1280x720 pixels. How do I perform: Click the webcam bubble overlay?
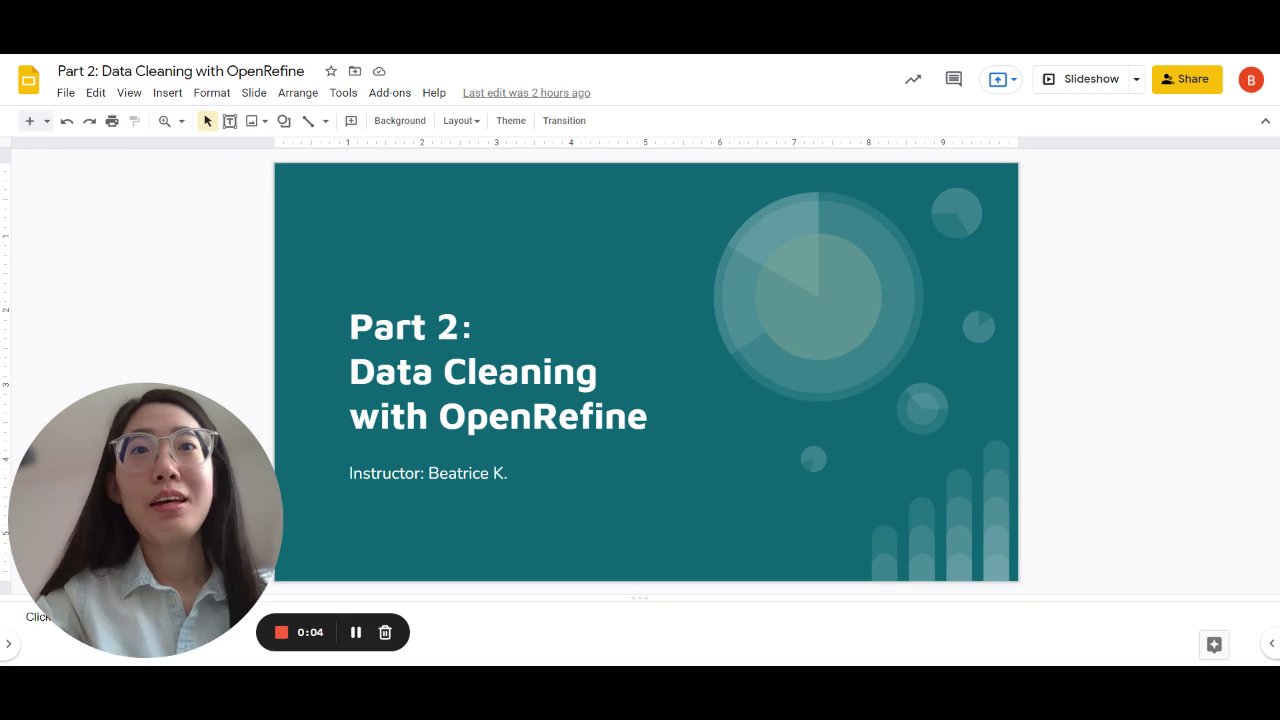point(145,520)
